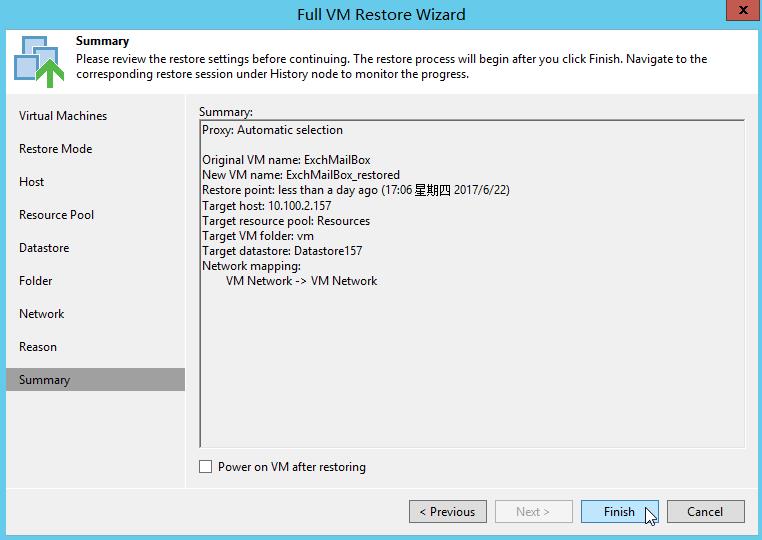Image resolution: width=762 pixels, height=540 pixels.
Task: Click 'Target datastore: Datastore157' line
Action: pos(282,251)
